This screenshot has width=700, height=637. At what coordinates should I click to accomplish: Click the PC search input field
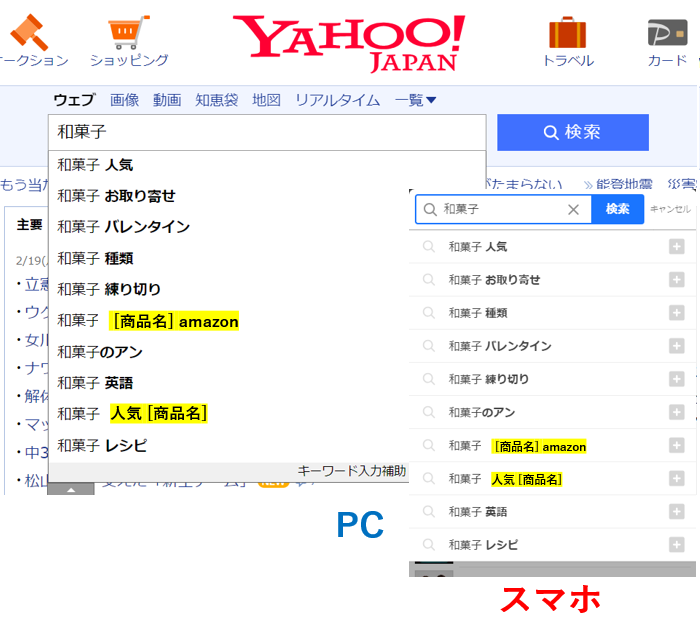266,132
